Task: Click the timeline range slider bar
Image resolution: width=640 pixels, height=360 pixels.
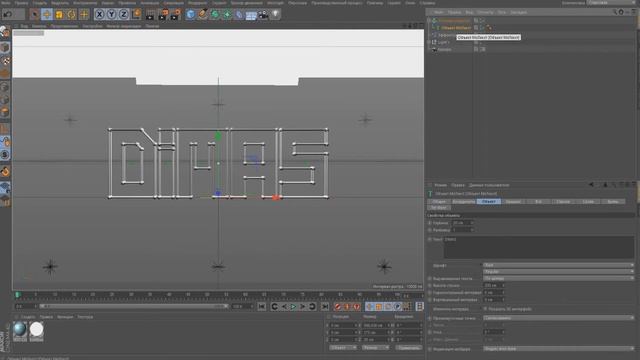Action: pos(133,306)
